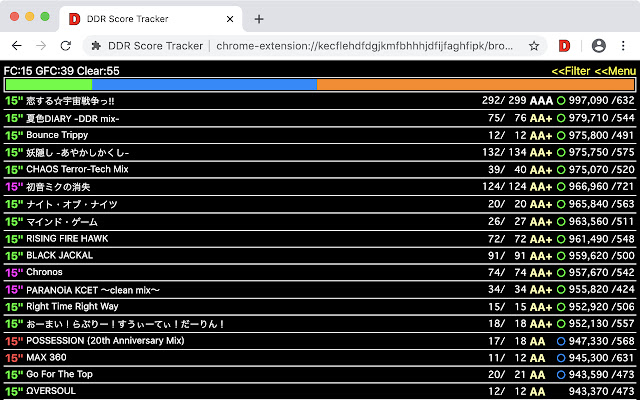Screen dimensions: 640x400
Task: Click the green full-combo circle for Bounce Trippy
Action: 561,136
